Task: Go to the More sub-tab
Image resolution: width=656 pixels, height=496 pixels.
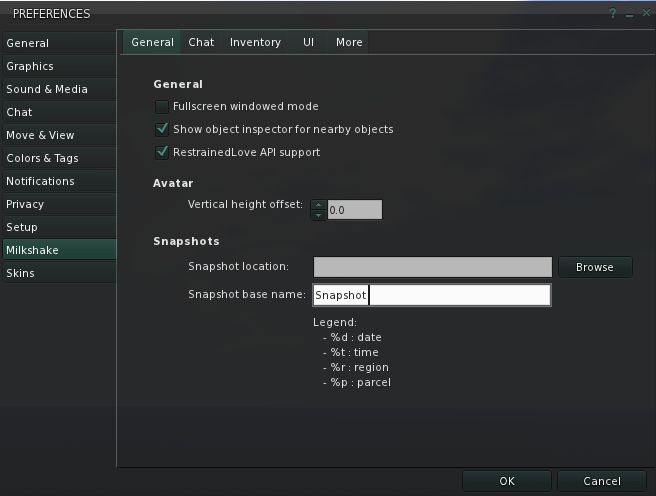Action: click(349, 42)
